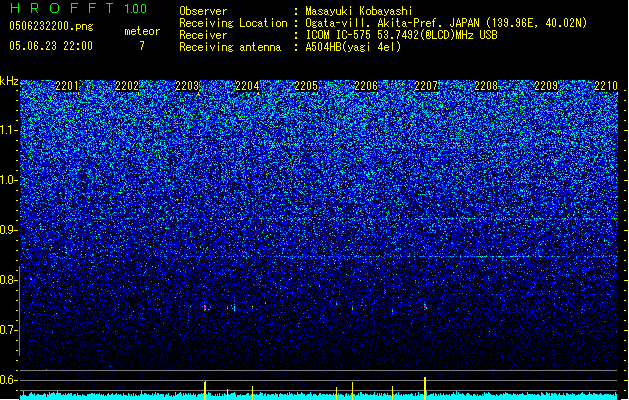This screenshot has height=400, width=629.
Task: Click the meteor echo after 2203
Action: [205, 308]
